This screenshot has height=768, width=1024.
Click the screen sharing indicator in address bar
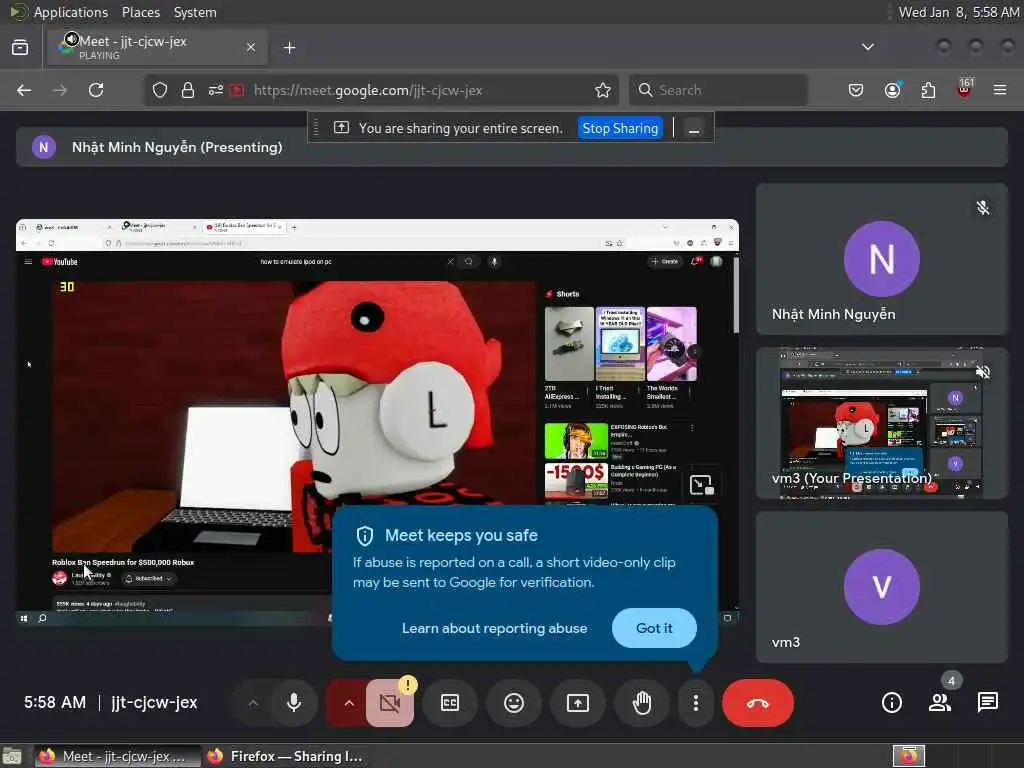[236, 90]
